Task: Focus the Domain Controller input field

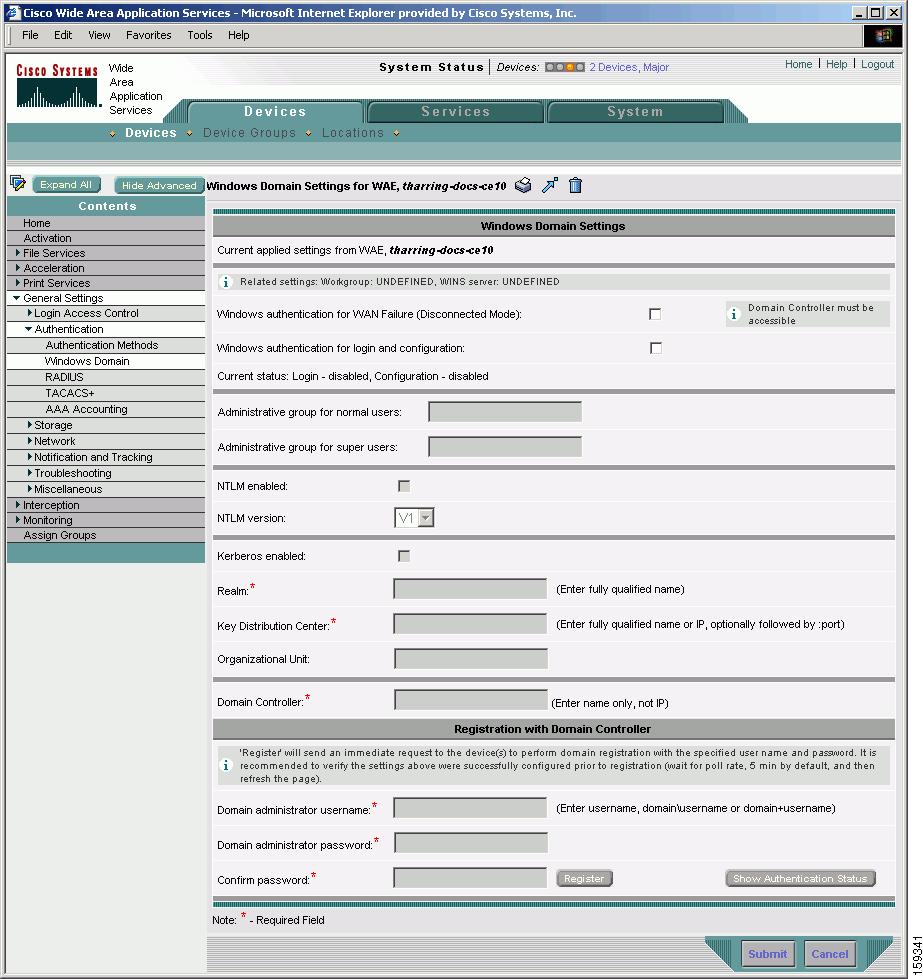Action: point(471,700)
